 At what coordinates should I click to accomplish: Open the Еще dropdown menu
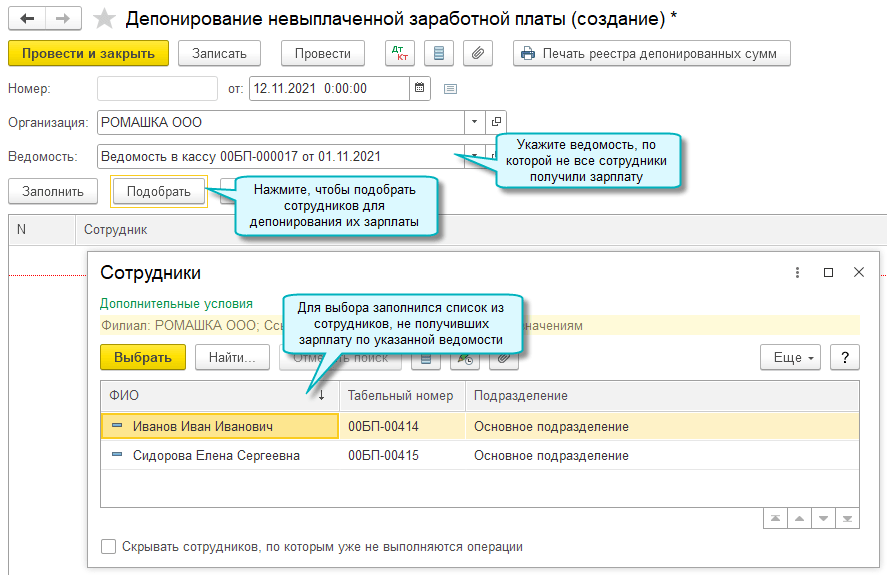(x=790, y=357)
